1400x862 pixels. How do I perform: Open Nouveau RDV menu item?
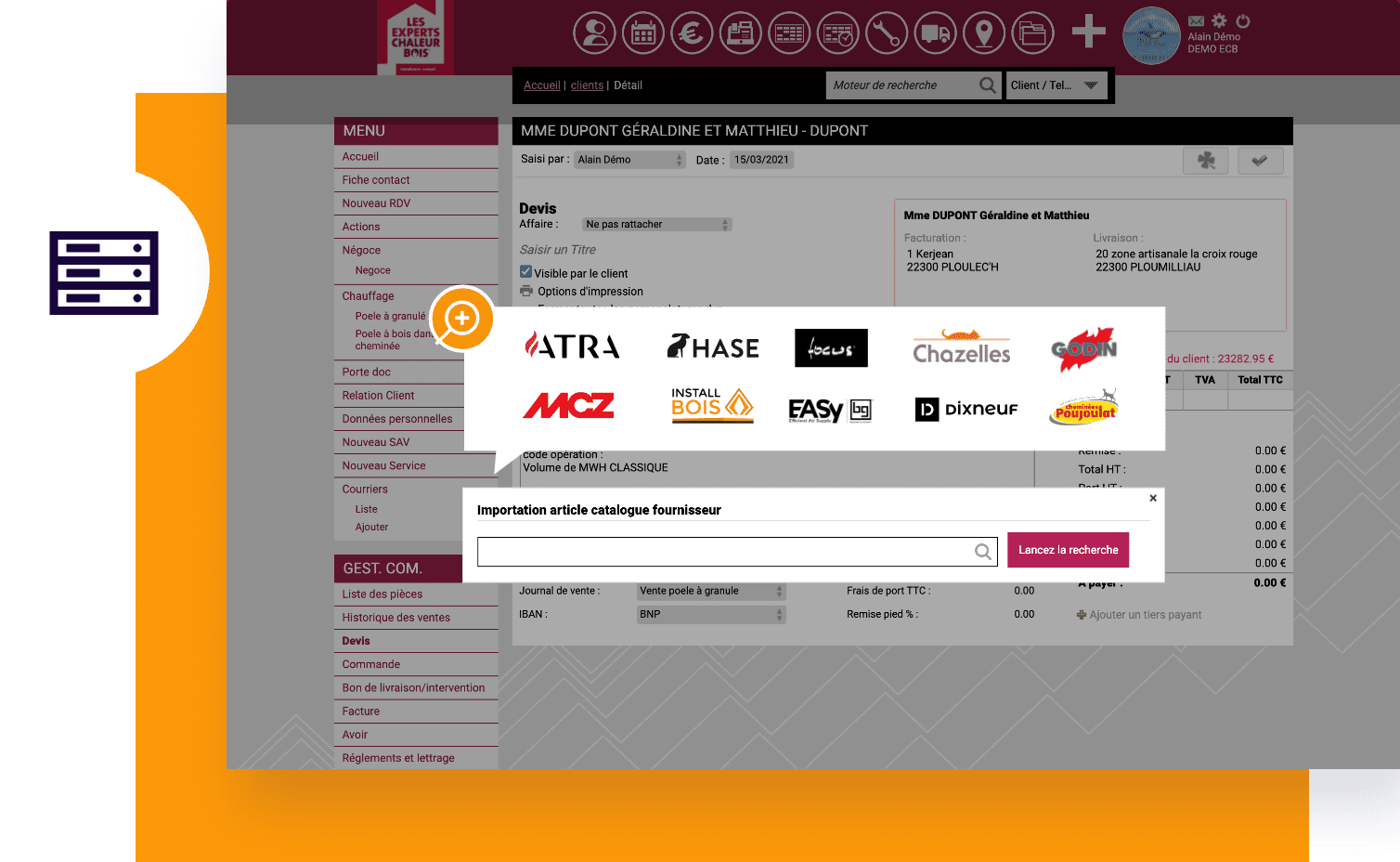click(416, 203)
